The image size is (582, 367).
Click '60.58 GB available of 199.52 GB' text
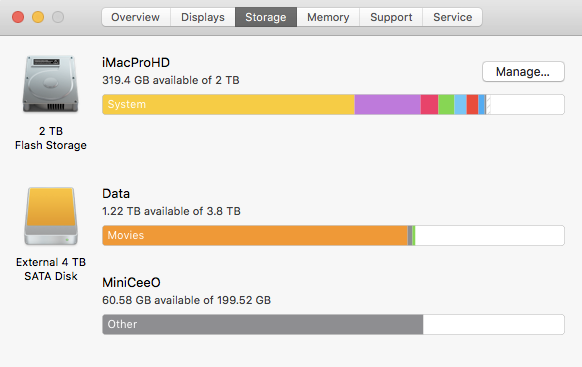187,300
